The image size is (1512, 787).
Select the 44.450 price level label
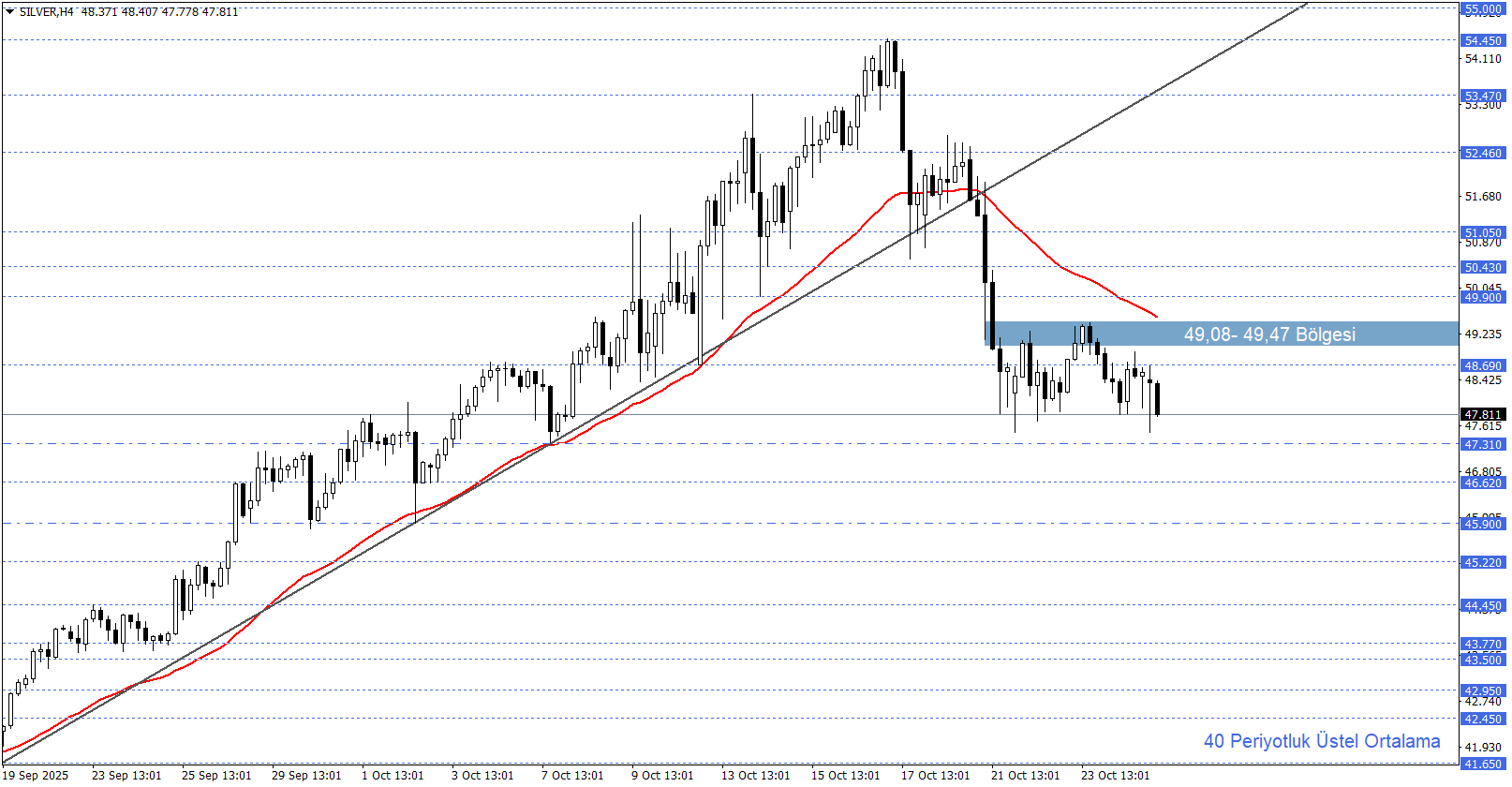pos(1483,606)
